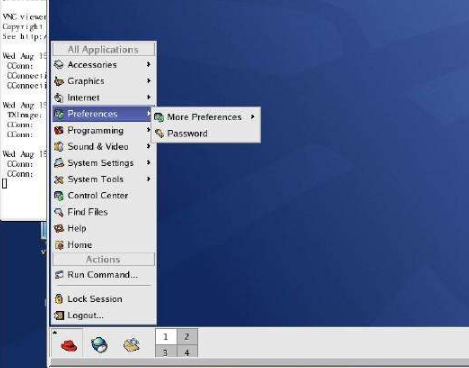Screen dimensions: 469x368
Task: Launch the email envelope panel icon
Action: point(131,345)
